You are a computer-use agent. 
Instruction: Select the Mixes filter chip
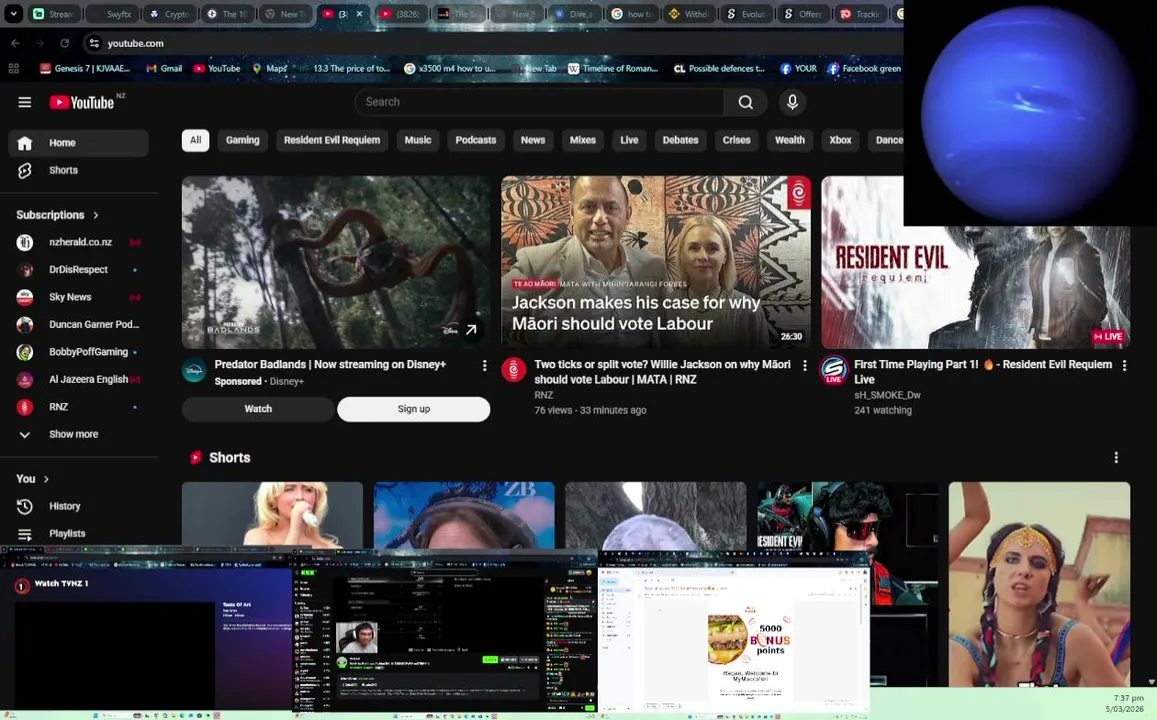pyautogui.click(x=583, y=140)
